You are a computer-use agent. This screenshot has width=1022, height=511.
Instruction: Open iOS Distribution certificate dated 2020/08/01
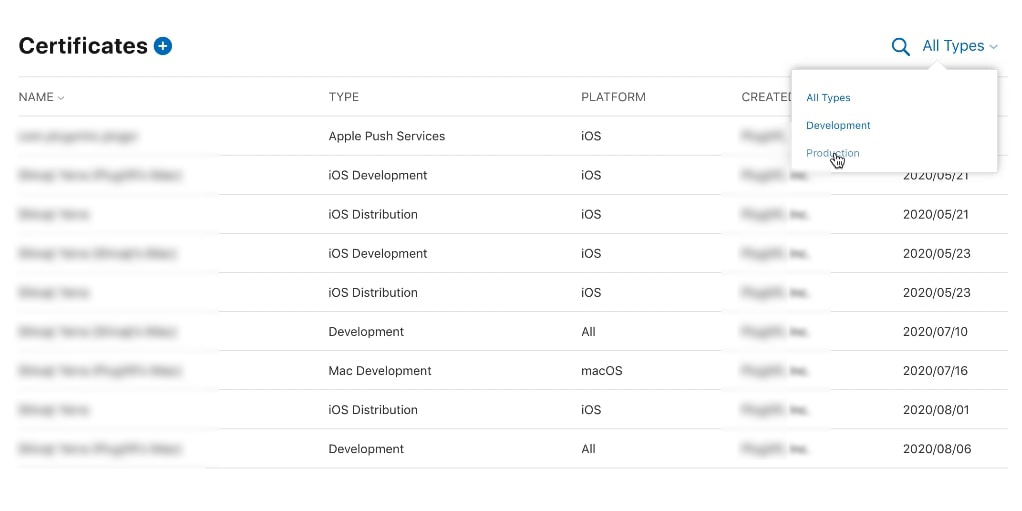click(x=373, y=410)
